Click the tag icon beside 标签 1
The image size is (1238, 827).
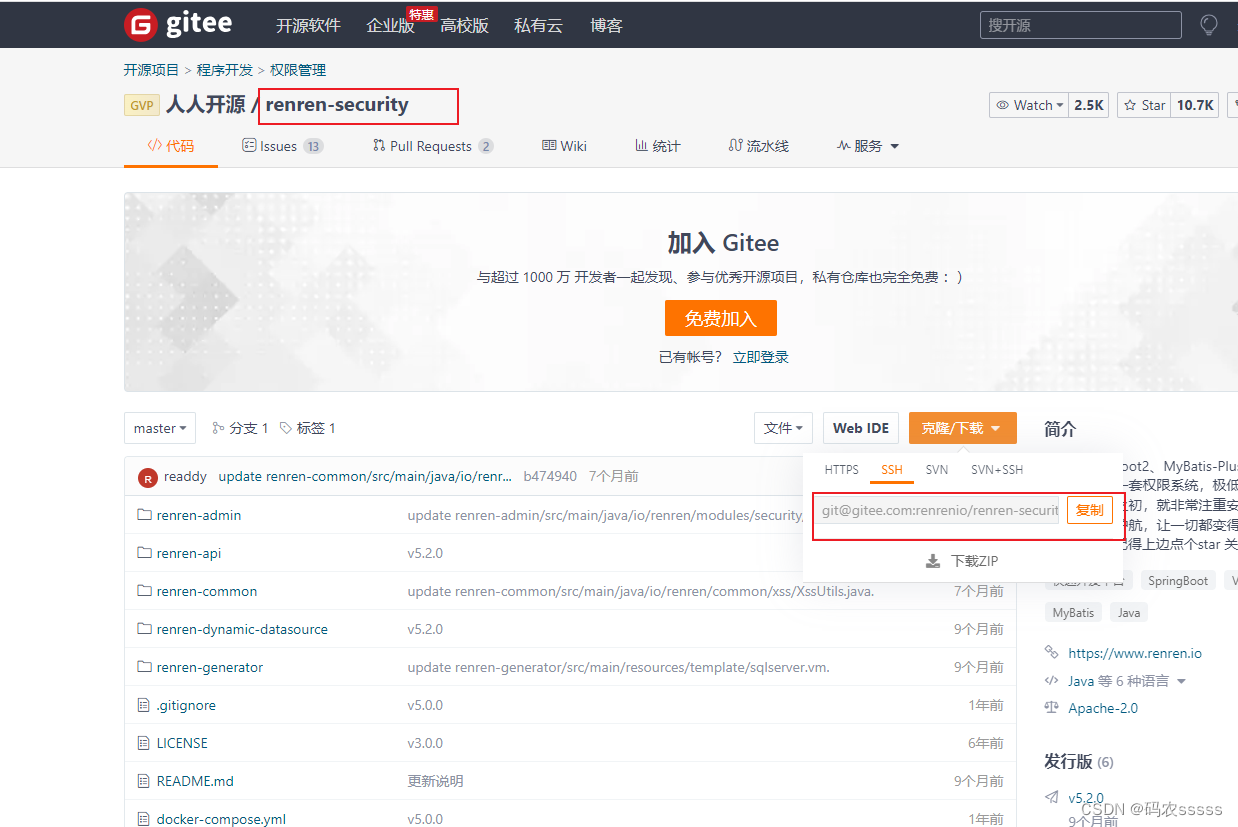pos(283,427)
